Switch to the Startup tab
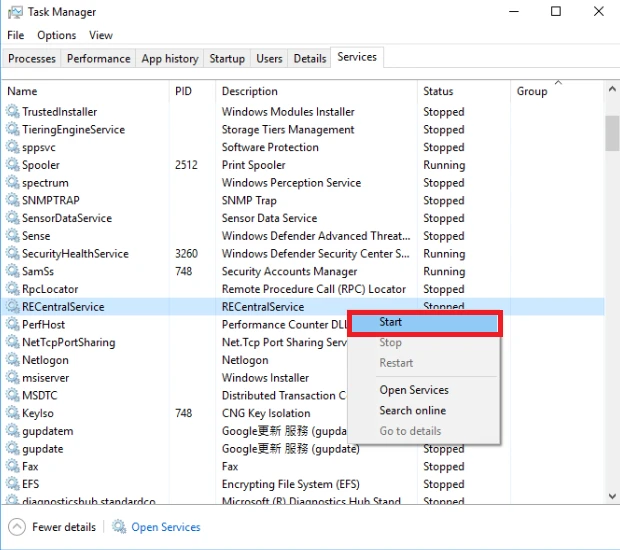Viewport: 620px width, 550px height. pos(227,59)
